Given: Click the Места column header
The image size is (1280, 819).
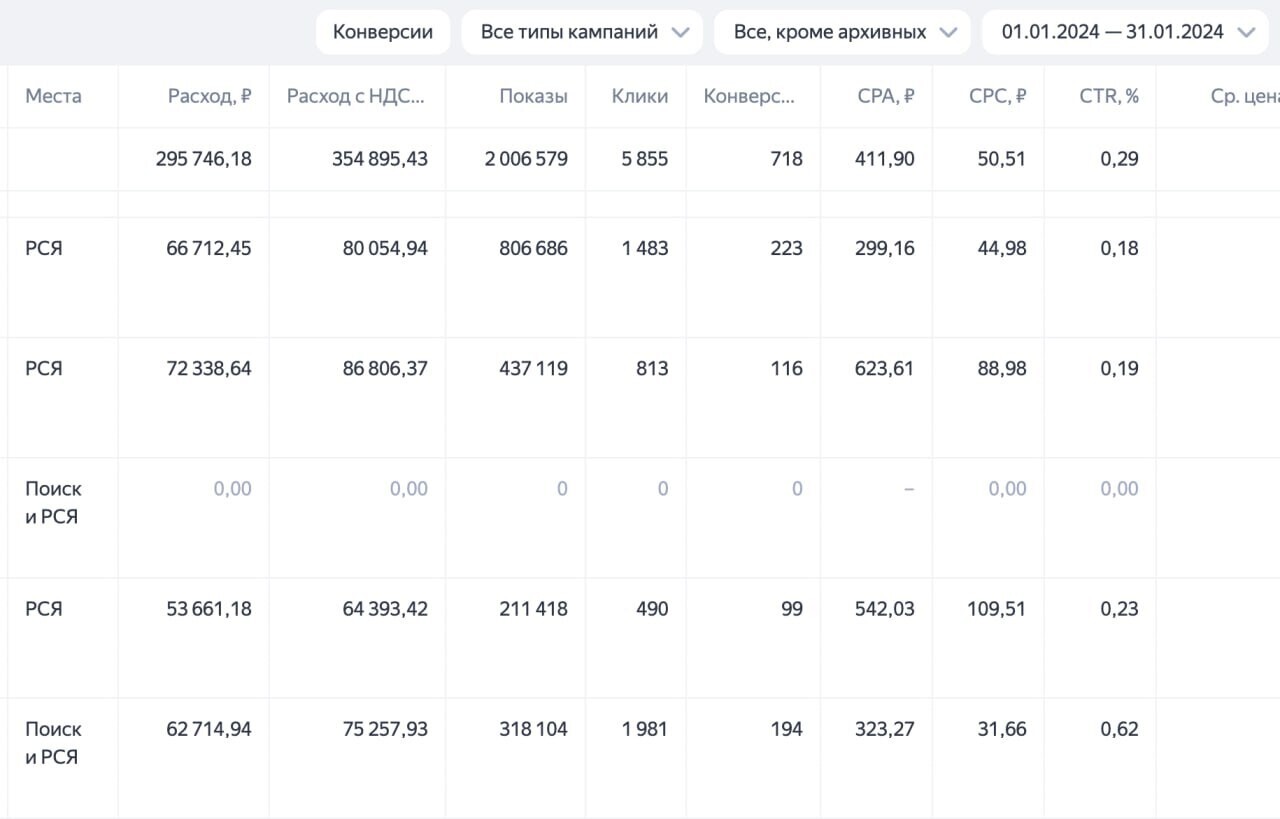Looking at the screenshot, I should pos(53,96).
